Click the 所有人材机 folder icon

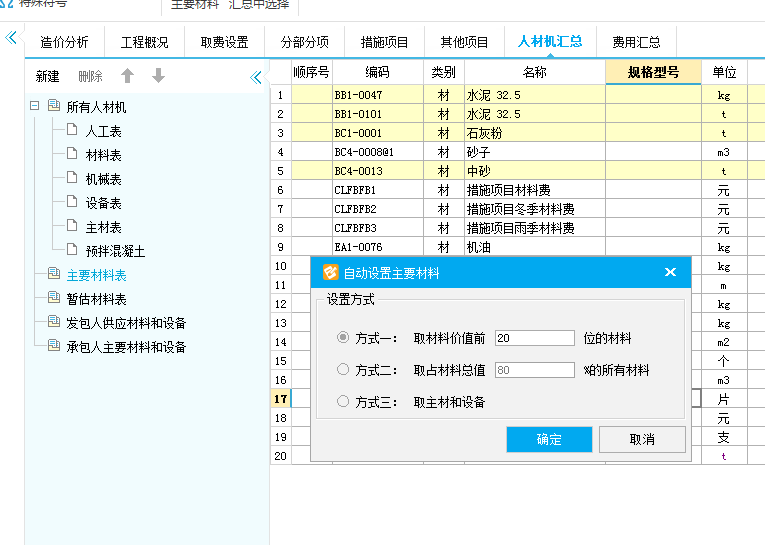(x=54, y=105)
